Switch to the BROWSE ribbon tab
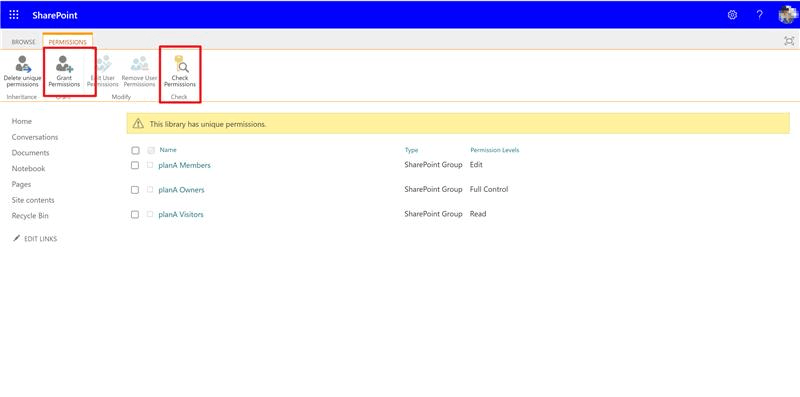The height and width of the screenshot is (397, 800). pos(23,42)
